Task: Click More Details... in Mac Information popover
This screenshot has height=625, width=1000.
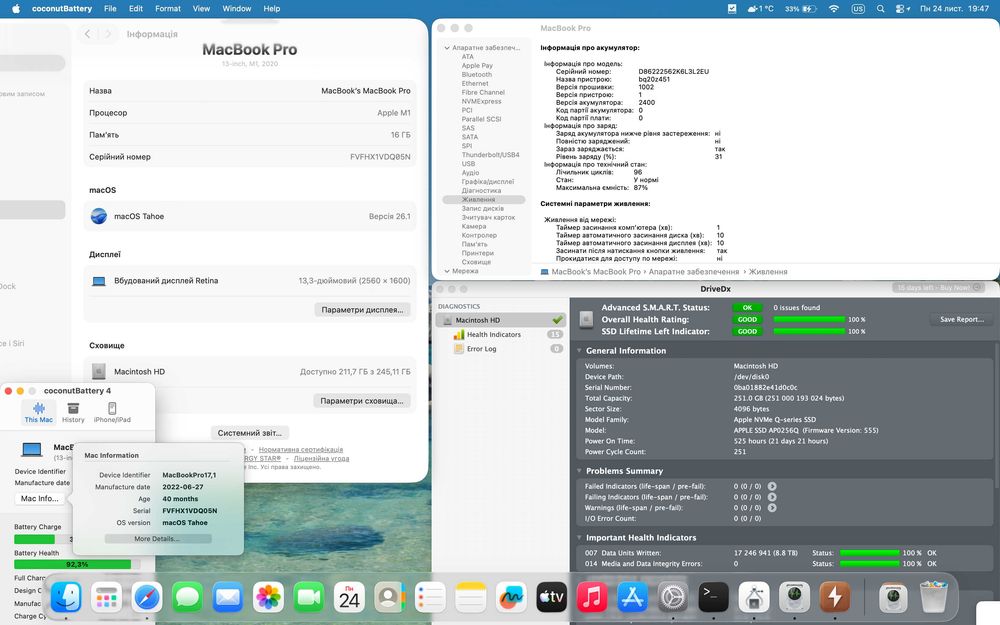Action: coord(157,539)
